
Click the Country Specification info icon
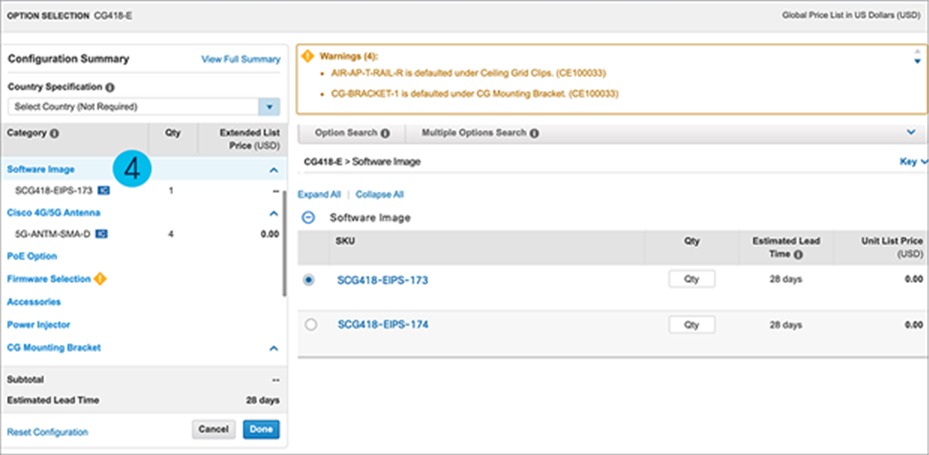coord(110,87)
